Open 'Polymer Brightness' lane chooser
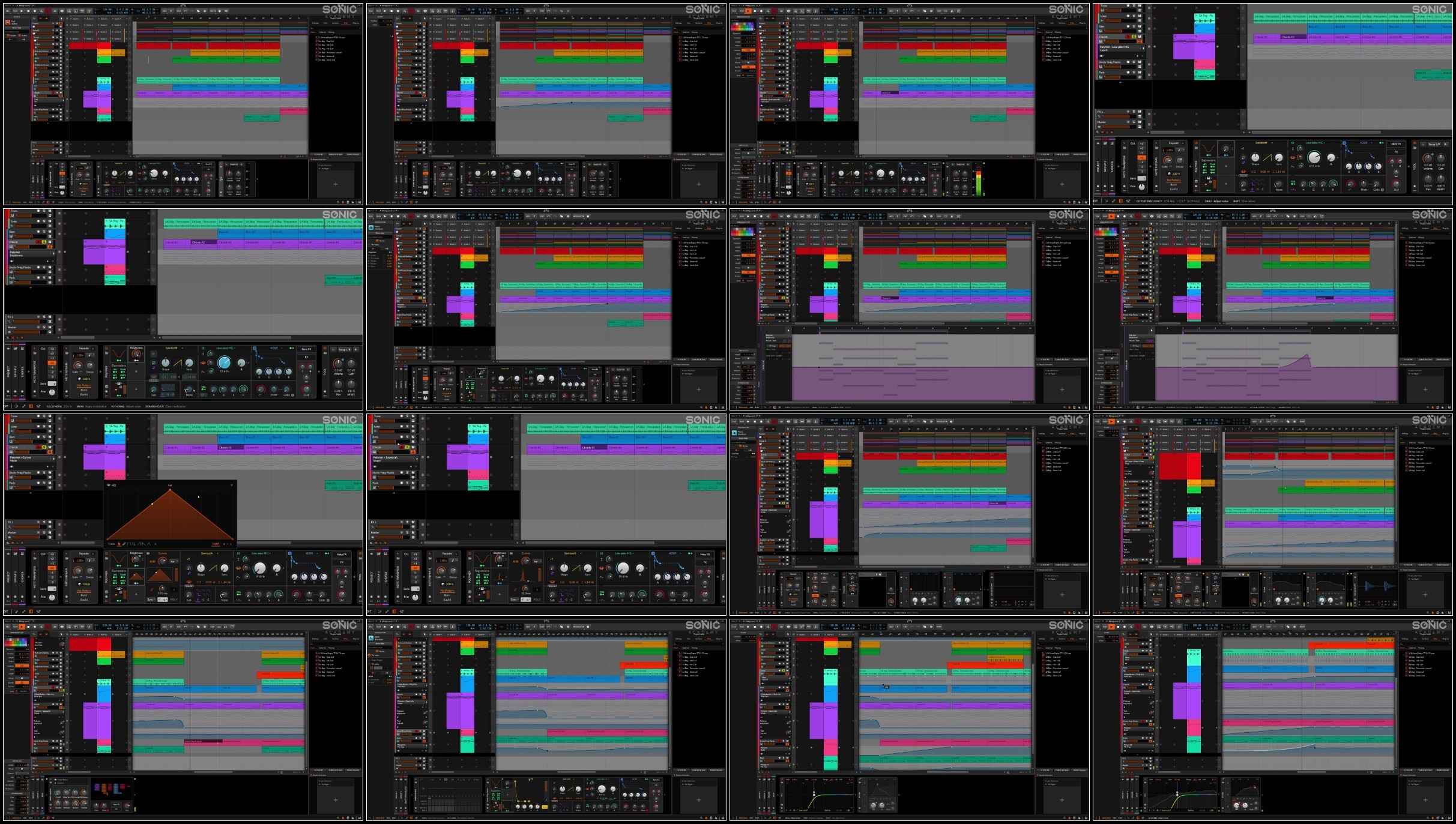 click(x=30, y=254)
